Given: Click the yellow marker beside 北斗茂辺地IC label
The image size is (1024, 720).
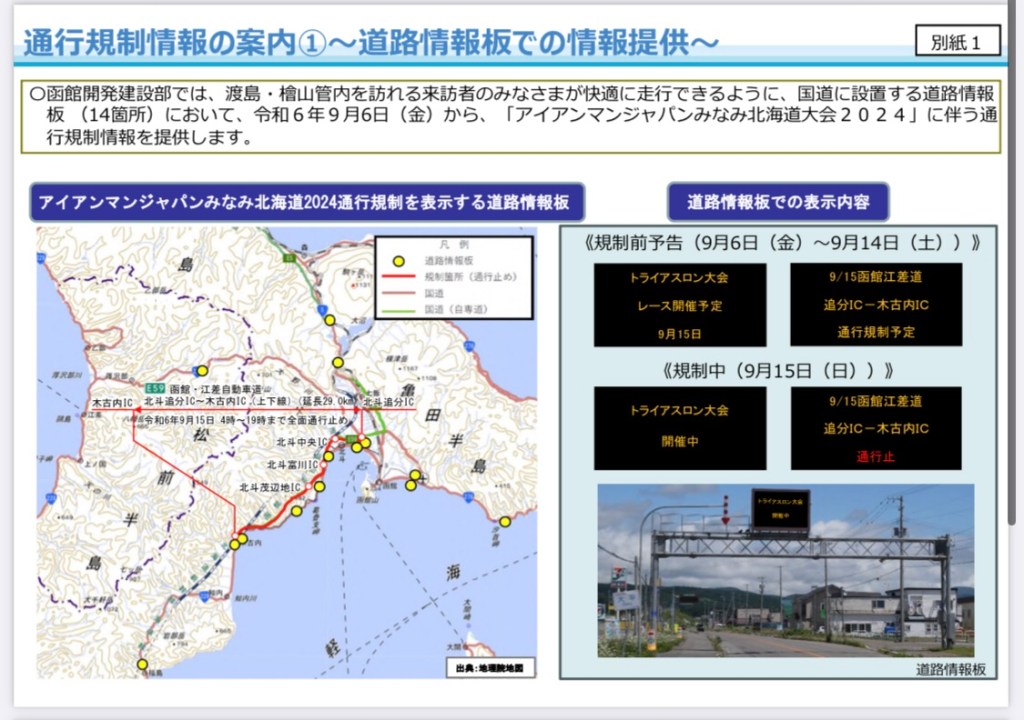Looking at the screenshot, I should click(320, 487).
